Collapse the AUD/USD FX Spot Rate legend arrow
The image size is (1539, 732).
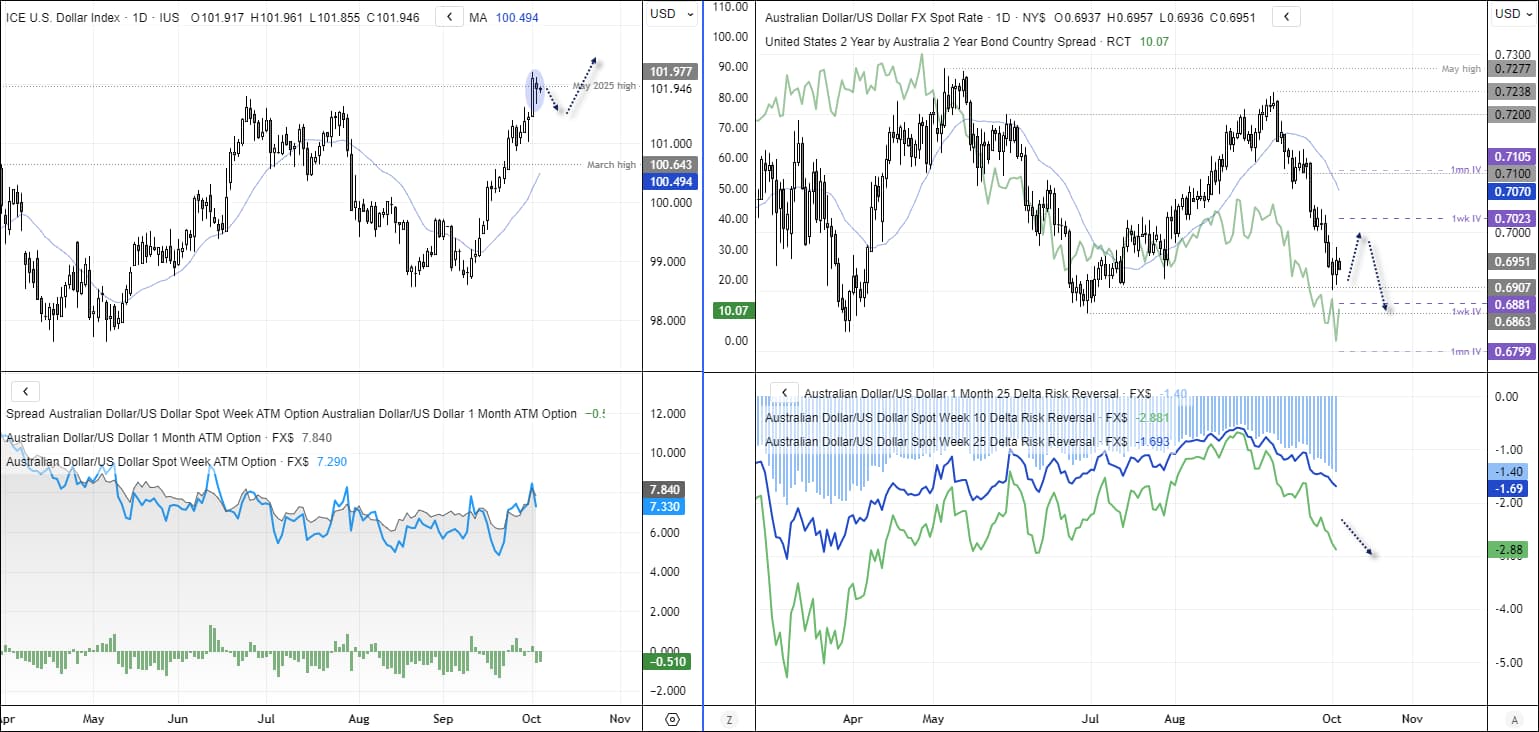coord(1287,17)
